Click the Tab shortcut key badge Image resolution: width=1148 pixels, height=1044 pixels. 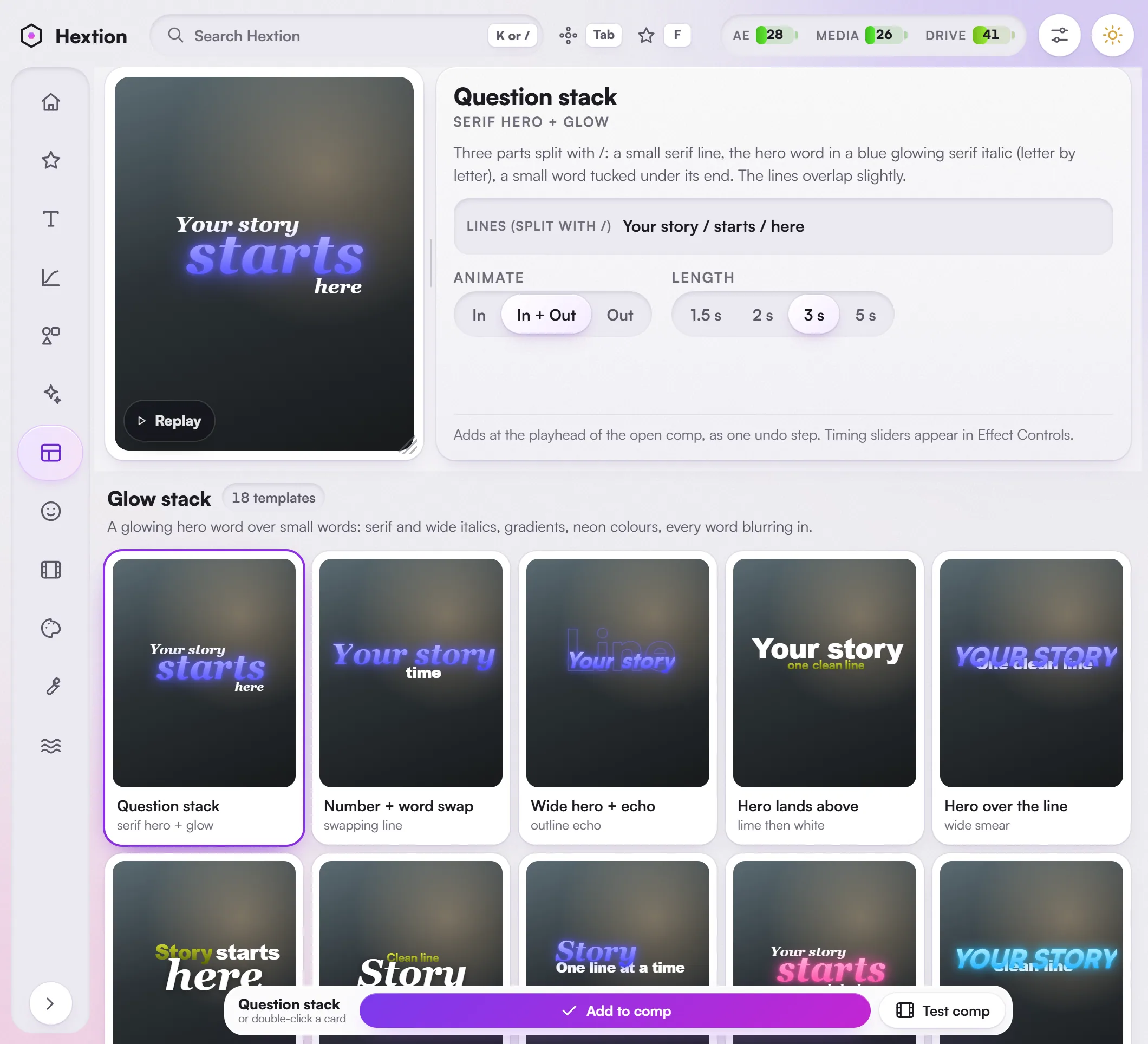pos(604,35)
